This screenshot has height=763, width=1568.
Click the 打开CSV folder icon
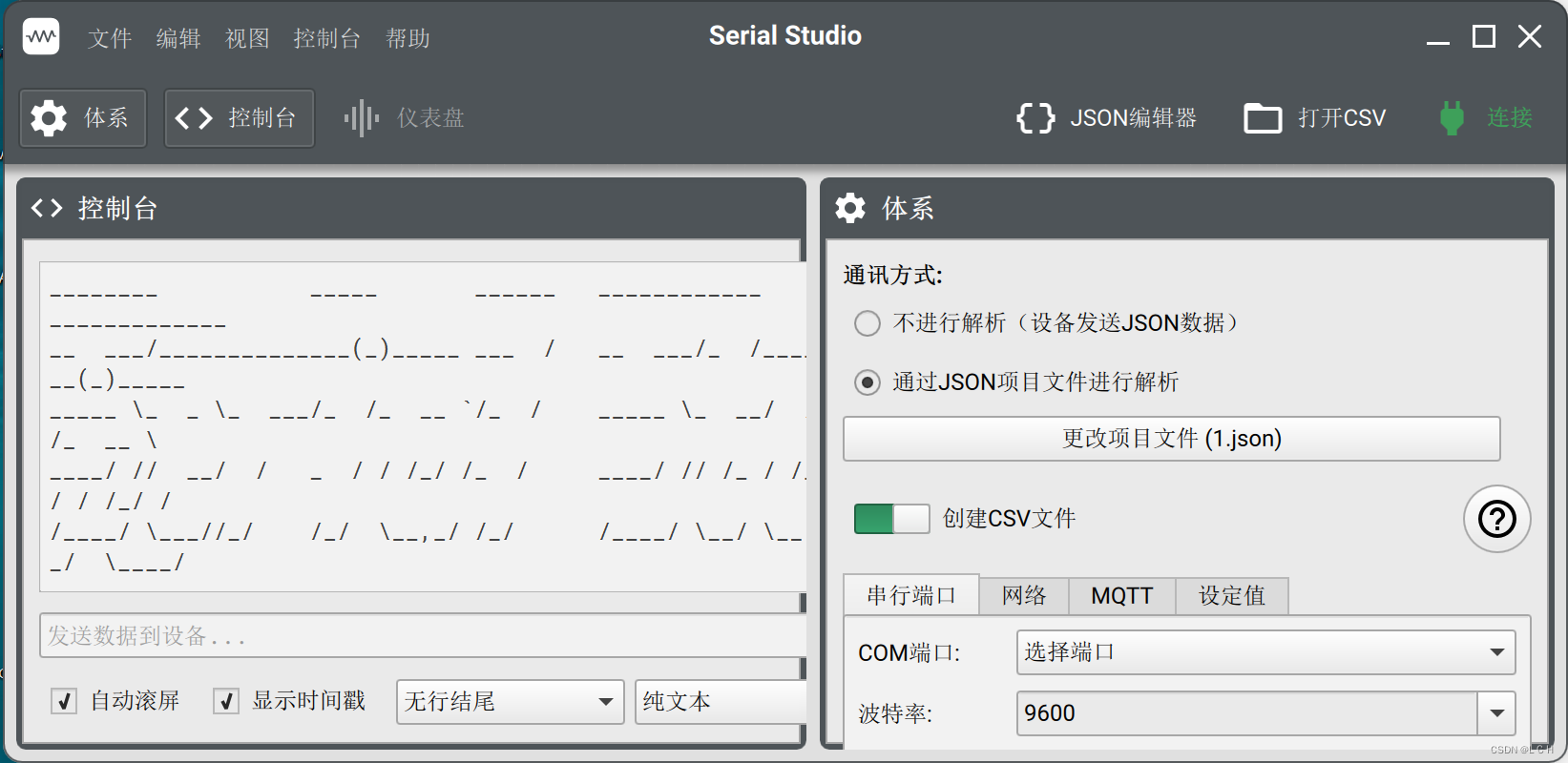[x=1263, y=118]
